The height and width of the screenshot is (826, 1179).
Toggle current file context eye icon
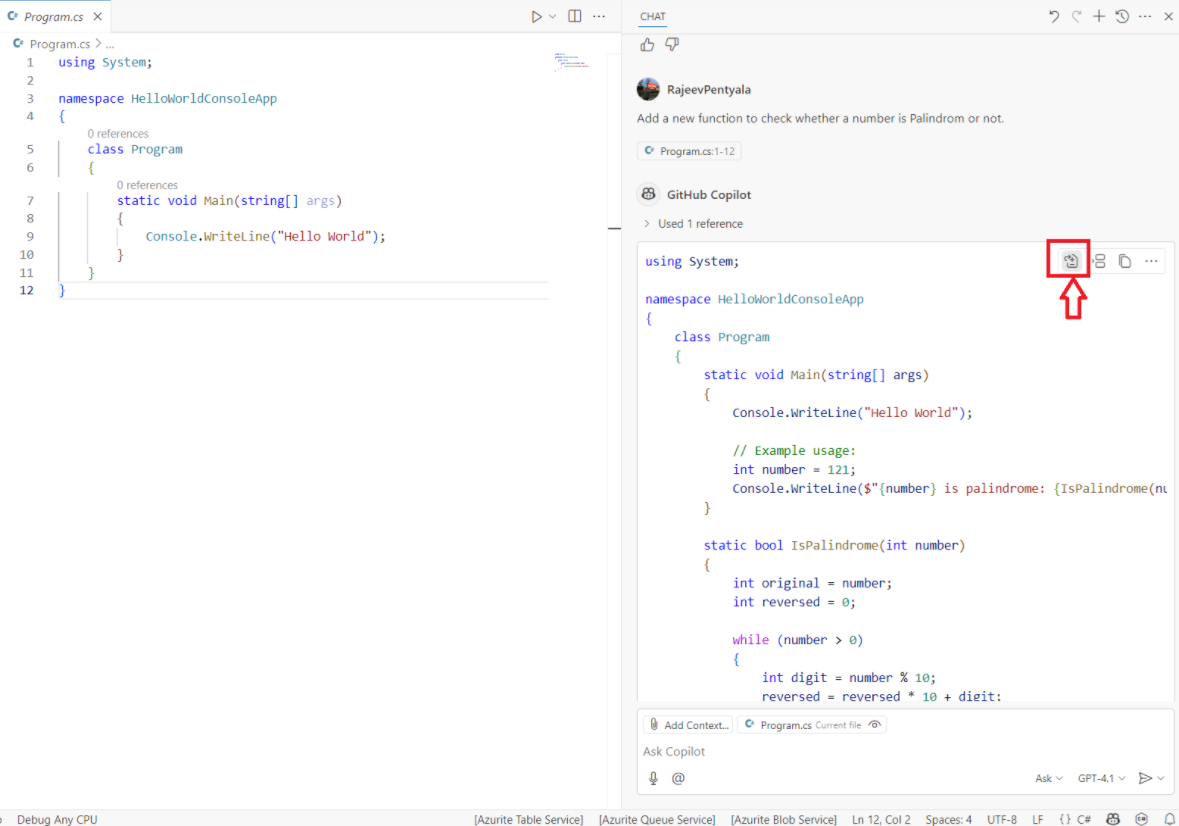[x=875, y=725]
